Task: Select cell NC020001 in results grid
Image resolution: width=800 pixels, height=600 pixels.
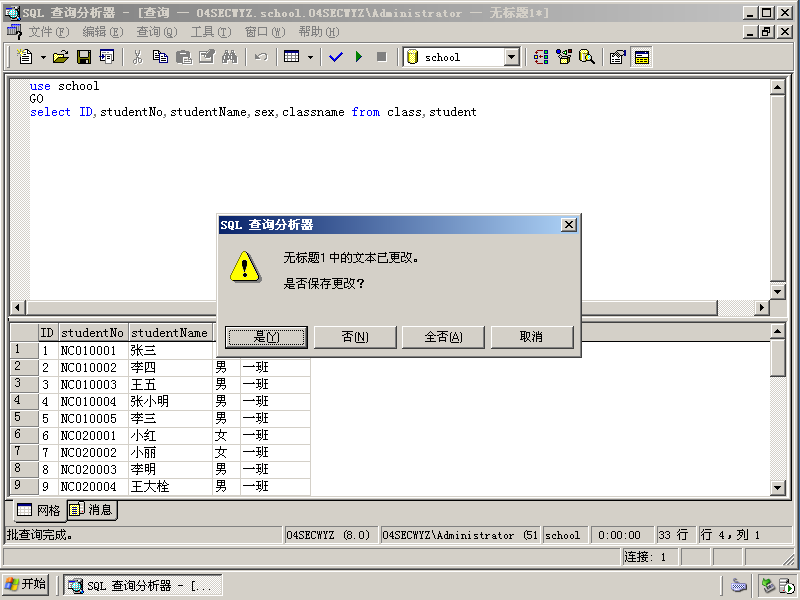Action: coord(93,436)
